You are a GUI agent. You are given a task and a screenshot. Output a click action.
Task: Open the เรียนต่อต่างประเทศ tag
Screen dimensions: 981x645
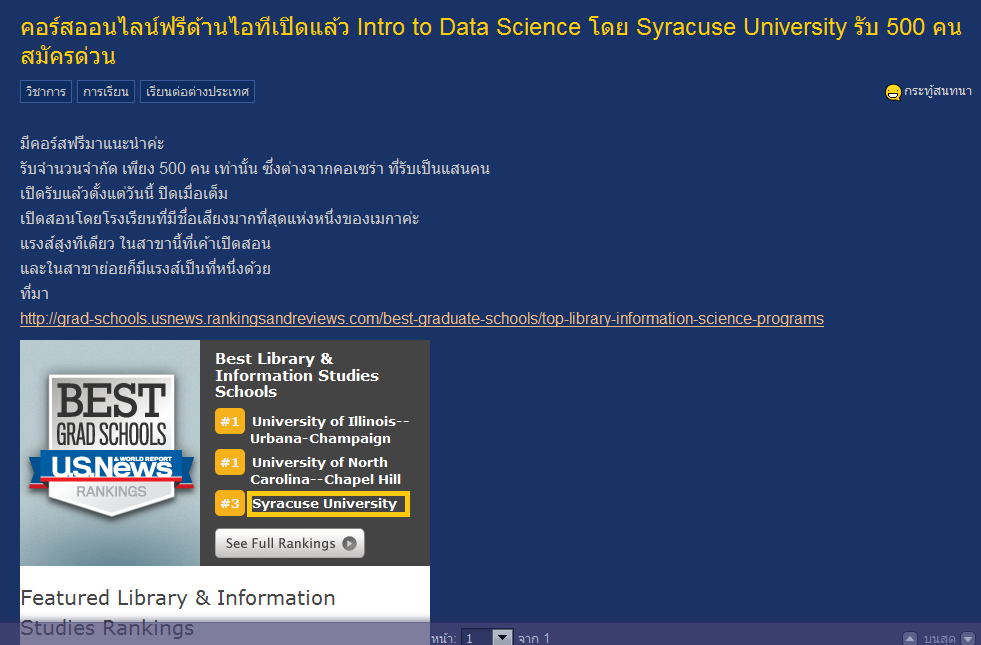click(x=197, y=91)
